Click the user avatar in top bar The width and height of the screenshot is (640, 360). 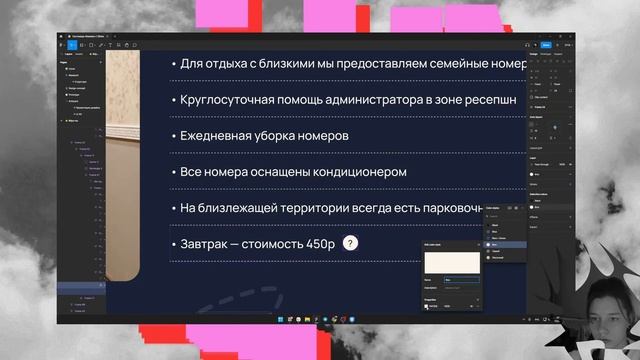536,44
